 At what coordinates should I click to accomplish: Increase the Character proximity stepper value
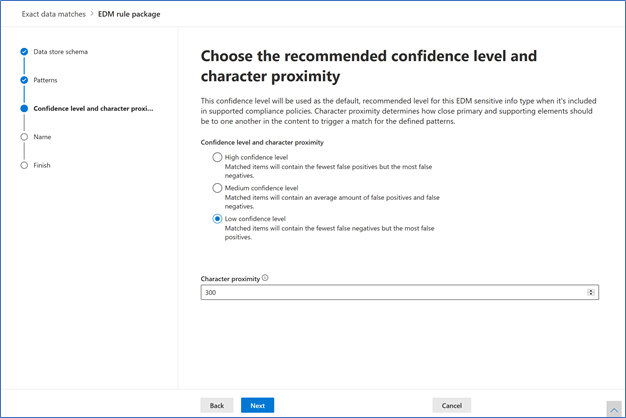click(591, 291)
